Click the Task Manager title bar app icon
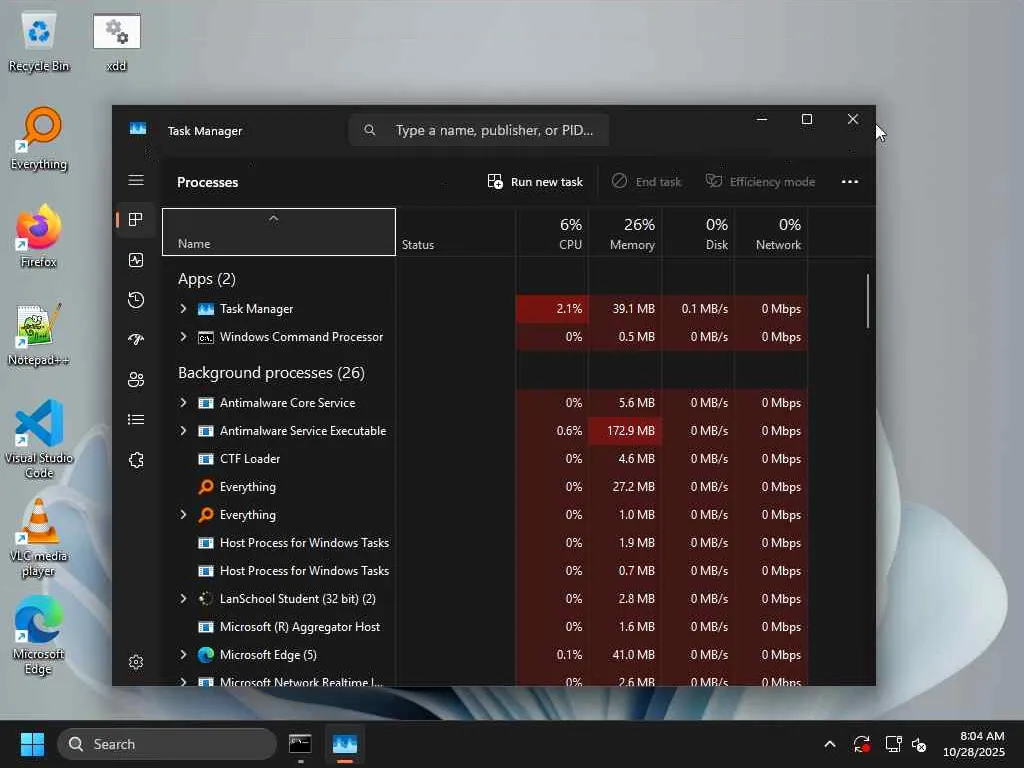 [x=138, y=129]
